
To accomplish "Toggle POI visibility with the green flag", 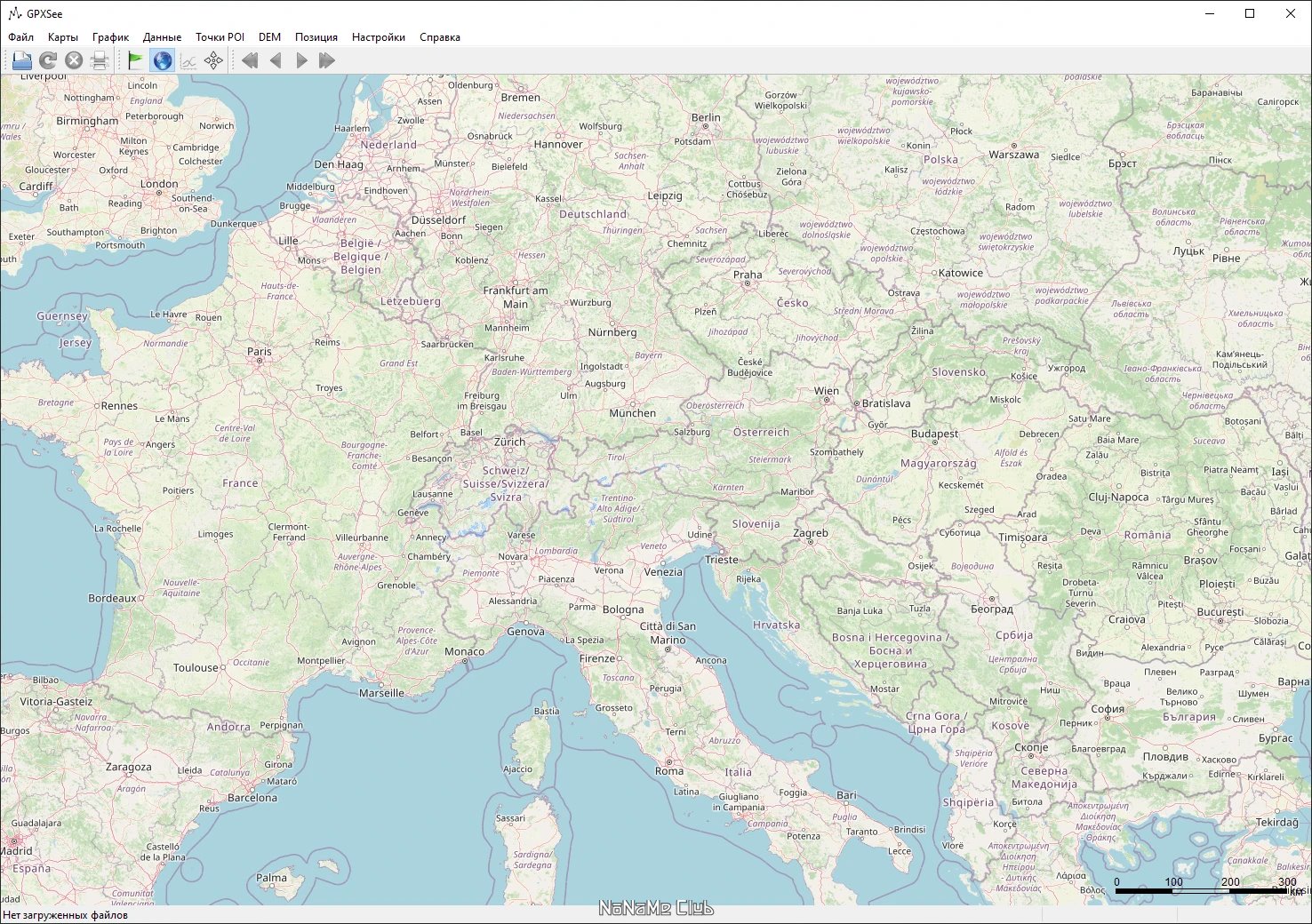I will (x=135, y=60).
